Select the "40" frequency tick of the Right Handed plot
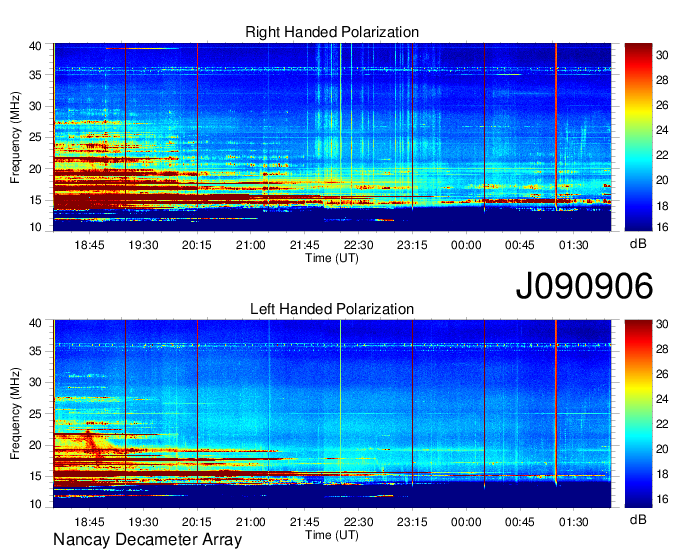 click(36, 46)
